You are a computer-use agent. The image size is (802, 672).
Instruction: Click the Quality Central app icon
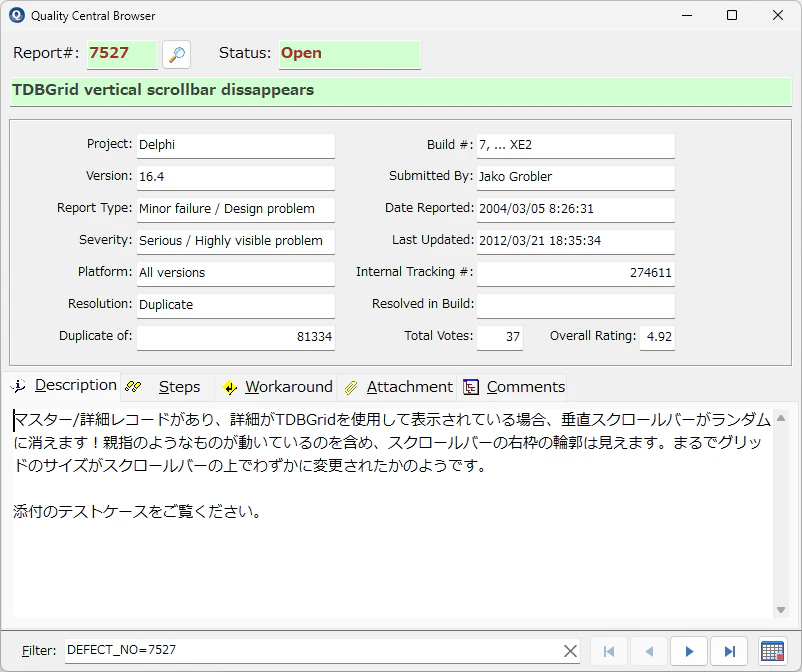pos(17,15)
